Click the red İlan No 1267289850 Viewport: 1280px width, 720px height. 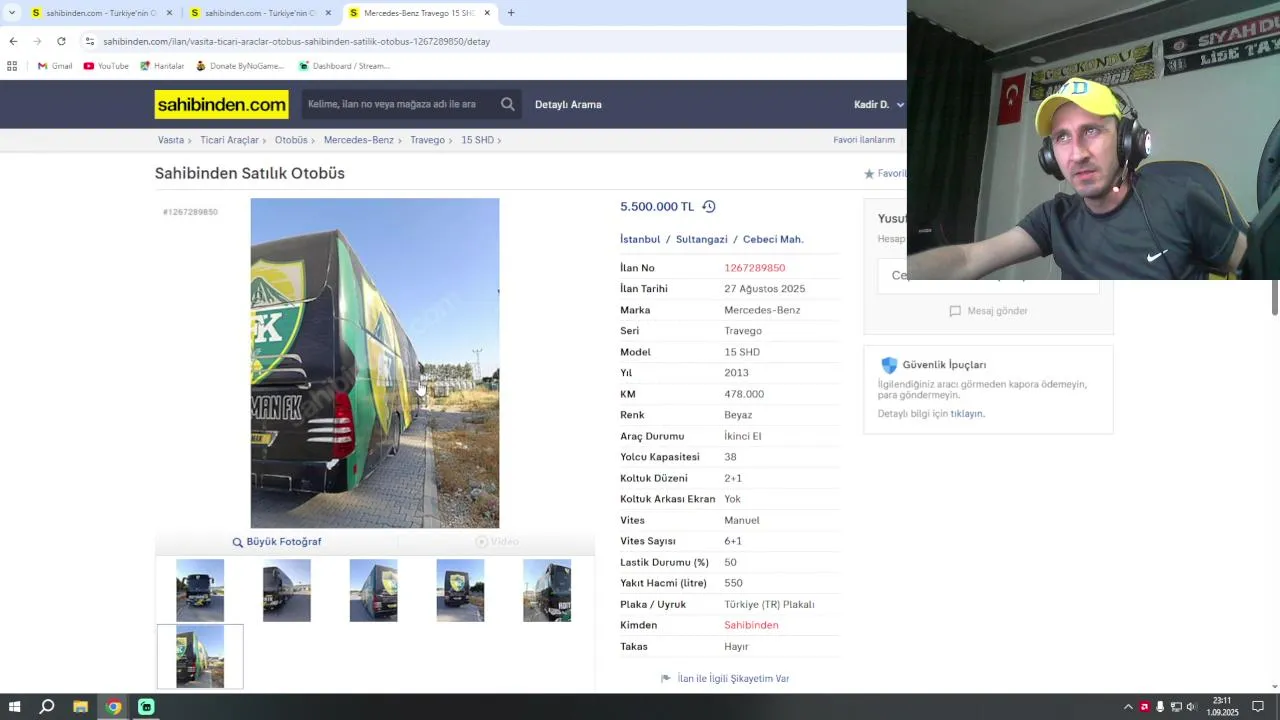click(x=755, y=268)
